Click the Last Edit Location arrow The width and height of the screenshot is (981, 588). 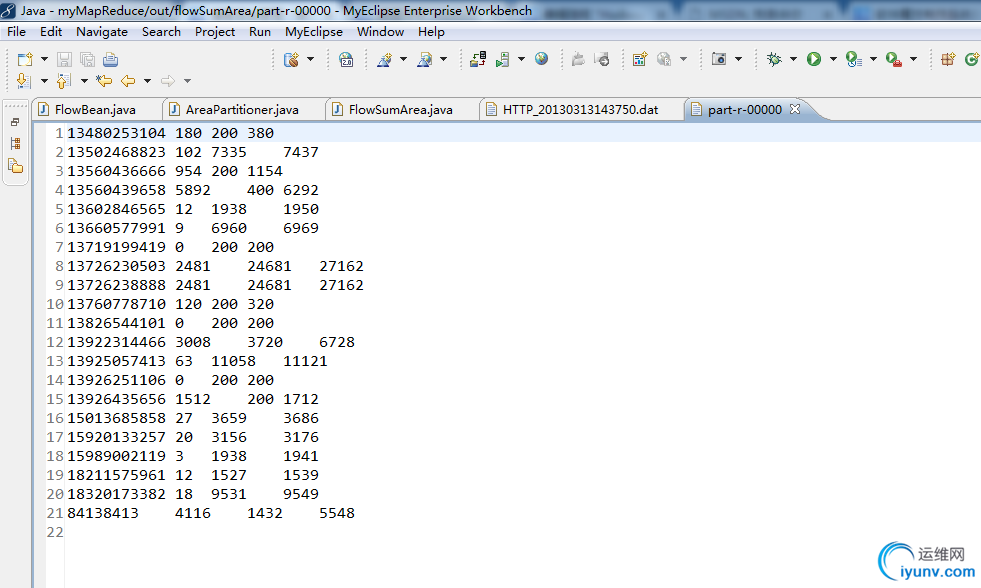[104, 81]
